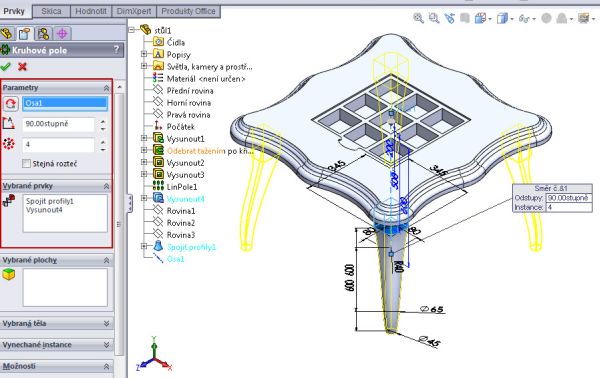This screenshot has width=600, height=378.
Task: Collapse the Možnosti section
Action: (x=106, y=367)
